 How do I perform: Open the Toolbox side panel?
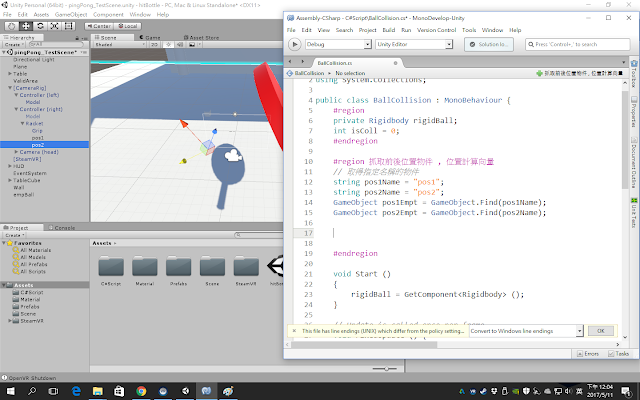point(634,74)
